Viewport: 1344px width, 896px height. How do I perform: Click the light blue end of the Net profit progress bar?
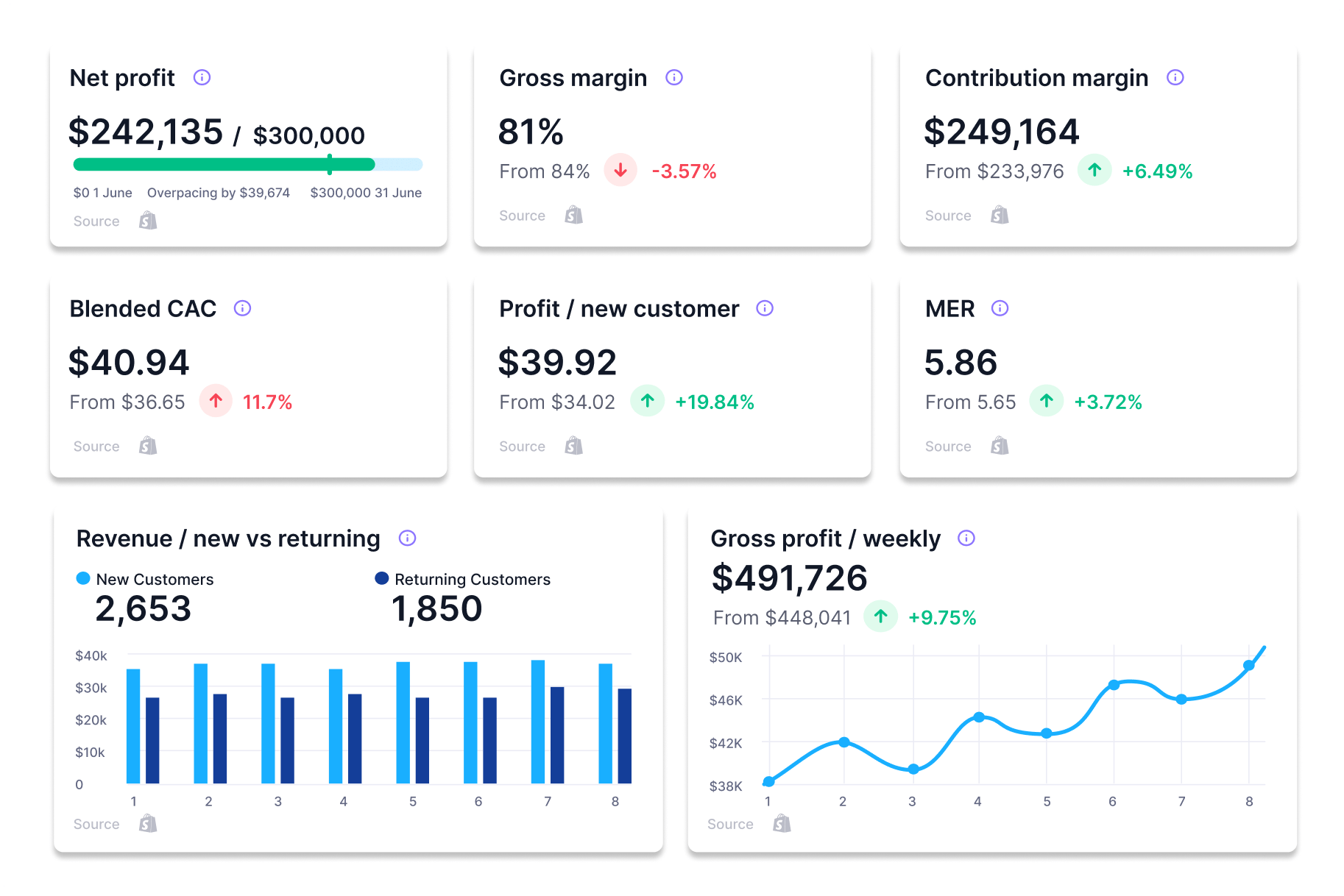(x=398, y=164)
